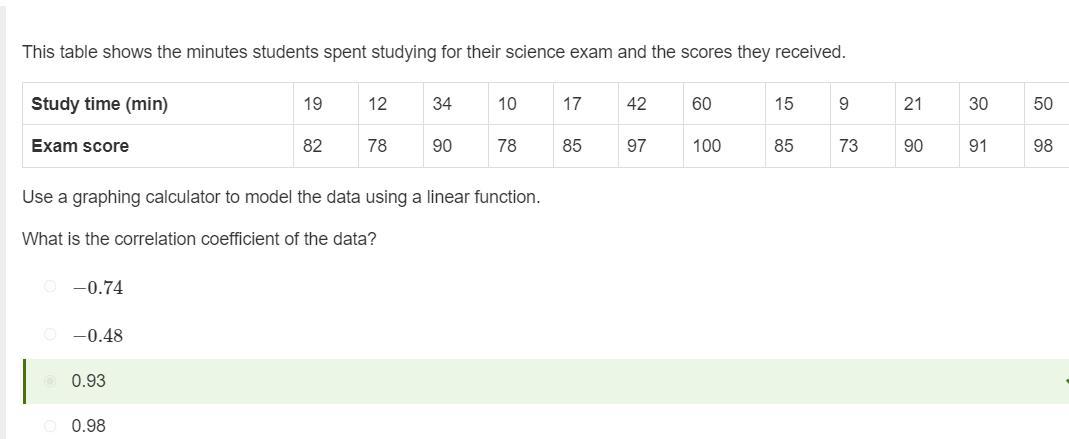Click exam score cell showing 97

coord(650,146)
